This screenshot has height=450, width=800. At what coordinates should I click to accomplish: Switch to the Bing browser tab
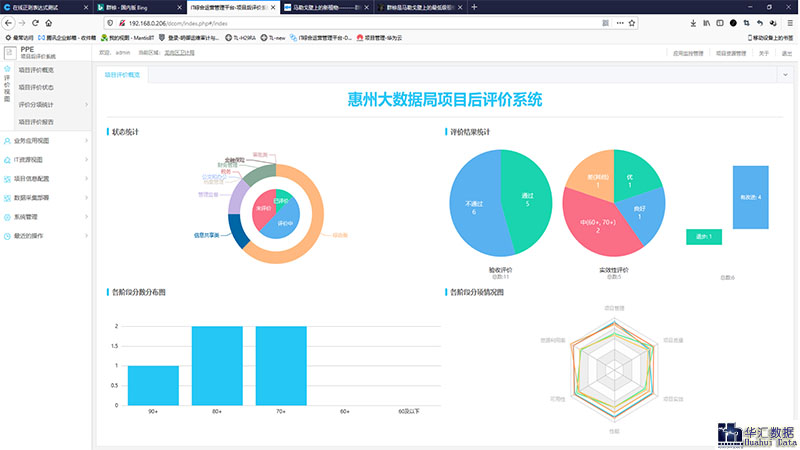pyautogui.click(x=139, y=7)
